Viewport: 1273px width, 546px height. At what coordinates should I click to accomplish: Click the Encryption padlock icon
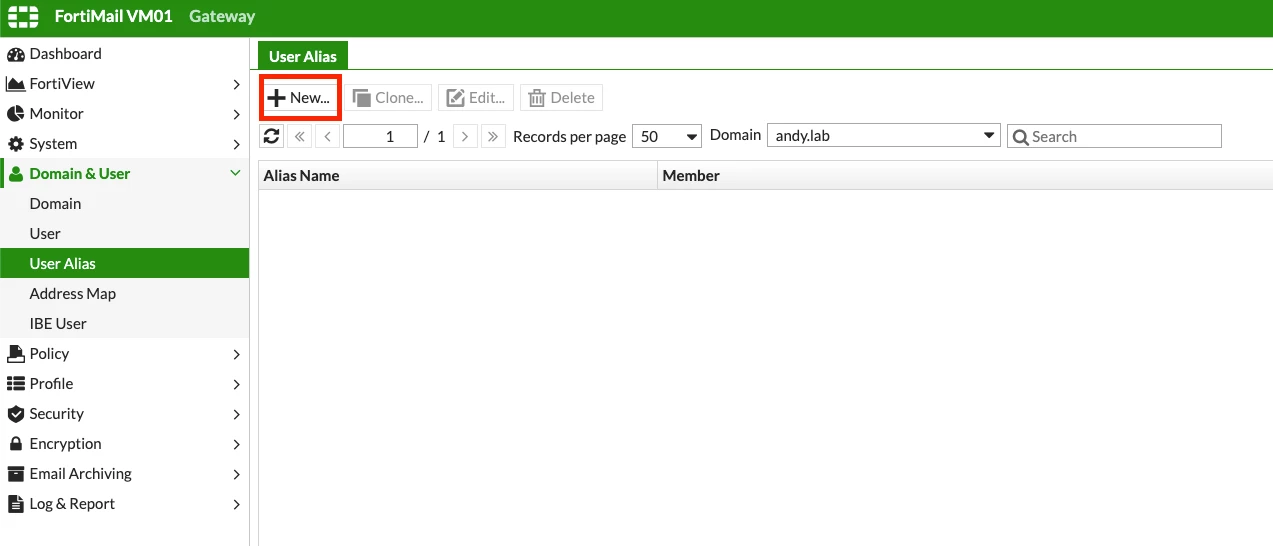pyautogui.click(x=16, y=444)
